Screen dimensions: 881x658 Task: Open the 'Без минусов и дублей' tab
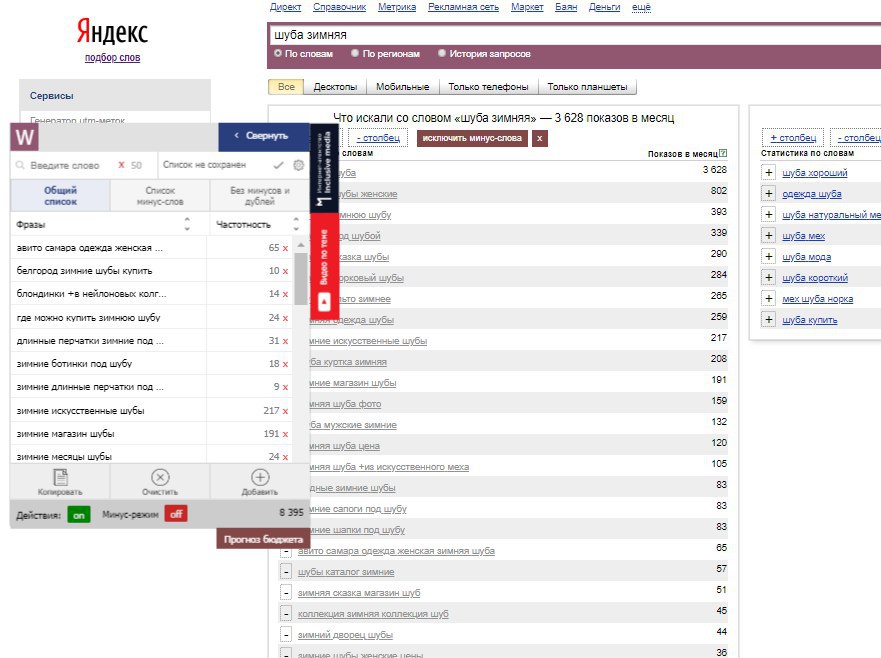(x=260, y=196)
